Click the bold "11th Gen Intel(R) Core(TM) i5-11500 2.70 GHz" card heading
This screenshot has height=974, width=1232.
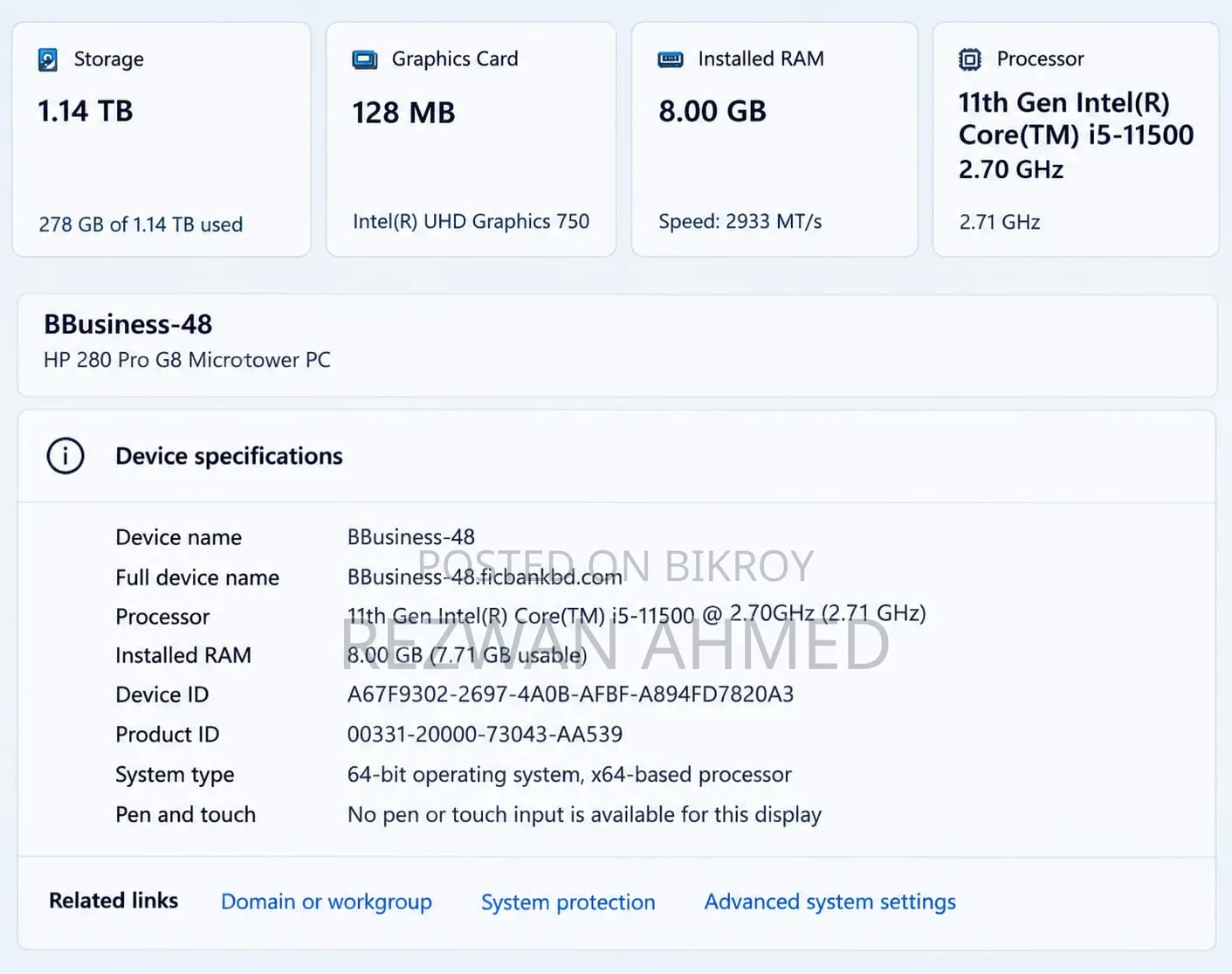click(x=1076, y=135)
